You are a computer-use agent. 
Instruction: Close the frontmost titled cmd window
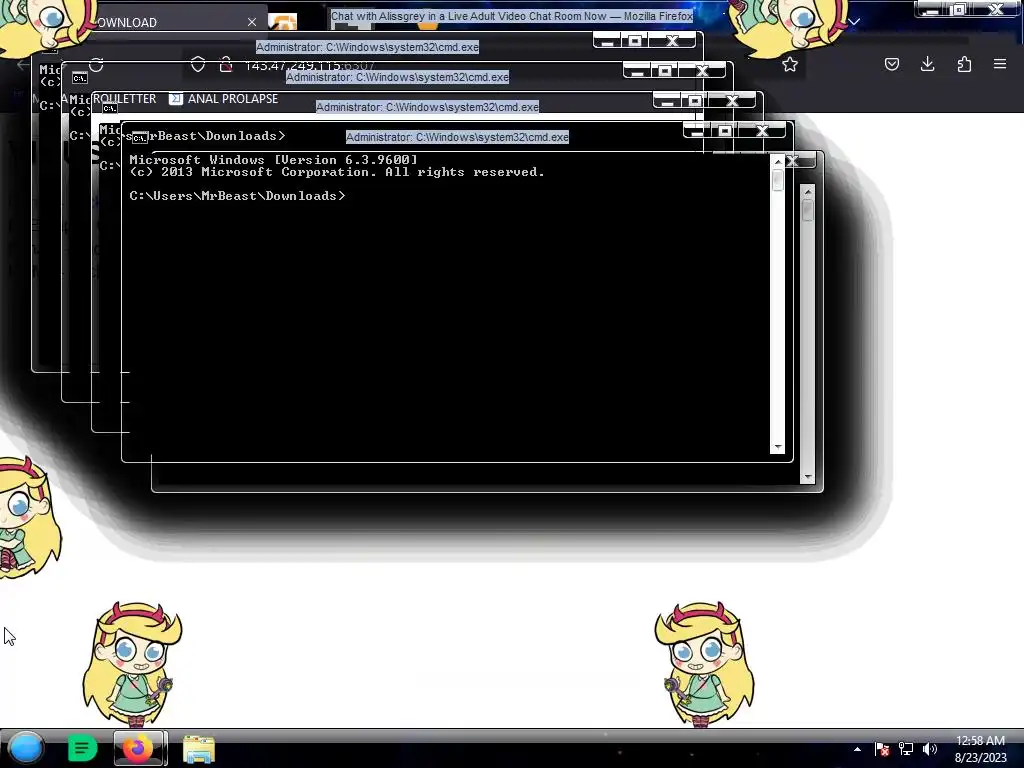coord(762,131)
